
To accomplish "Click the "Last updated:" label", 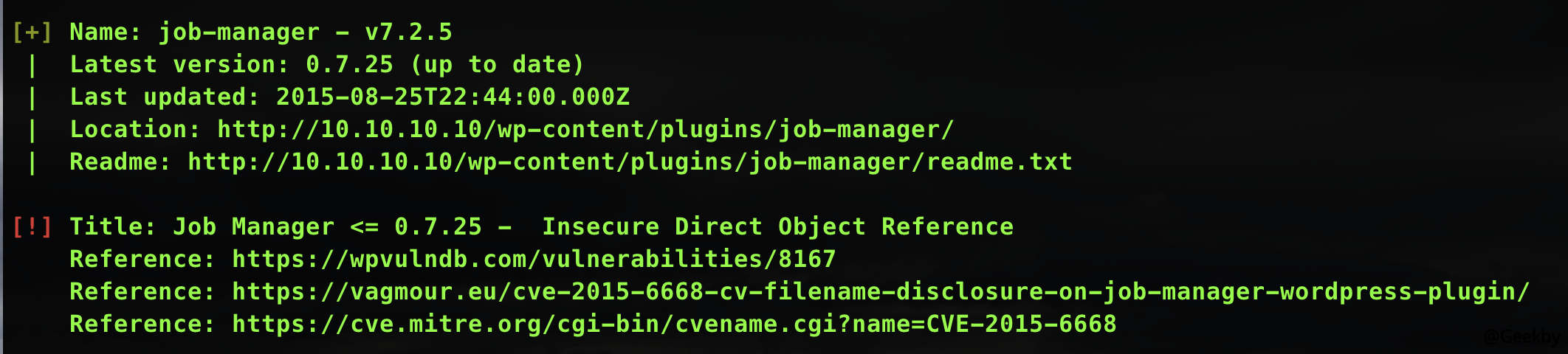I will 165,97.
